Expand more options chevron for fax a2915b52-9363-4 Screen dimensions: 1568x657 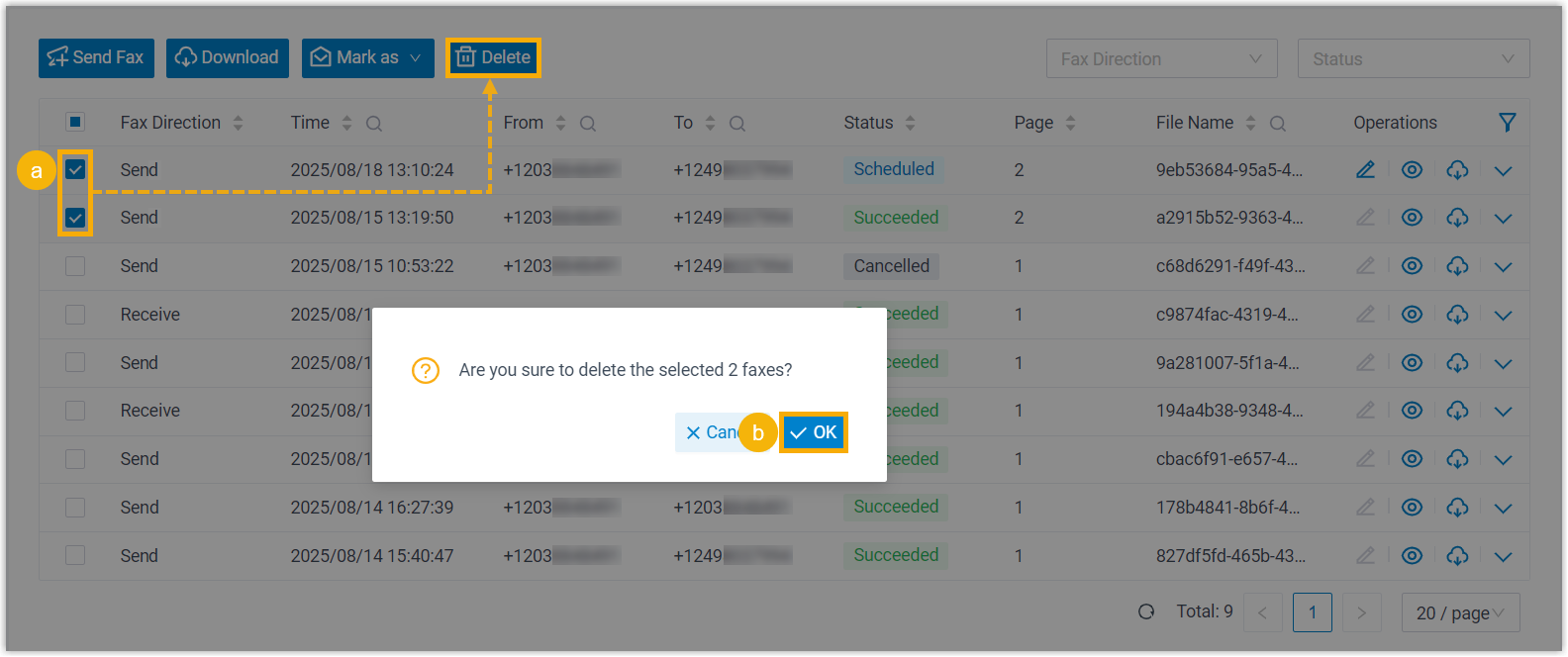pos(1503,219)
